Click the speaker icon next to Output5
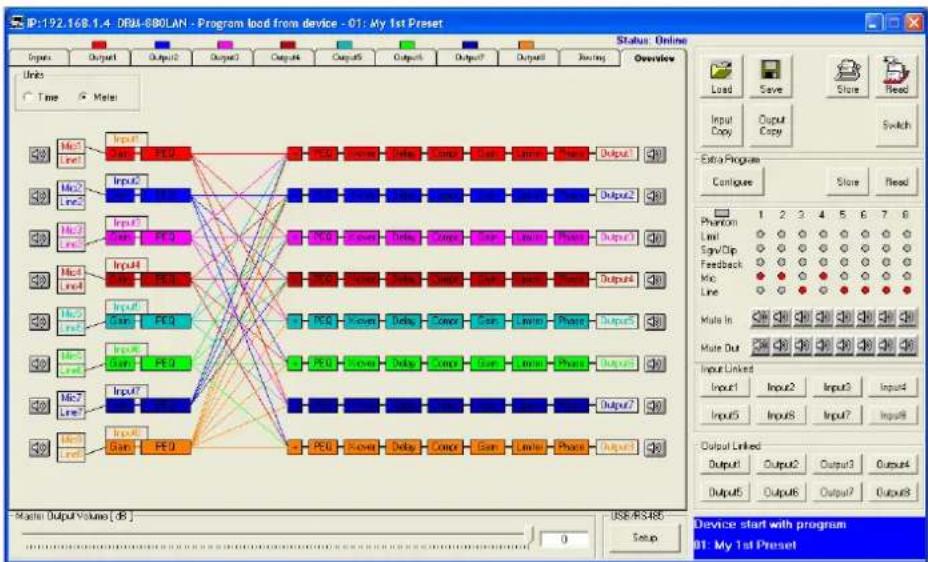 coord(654,321)
